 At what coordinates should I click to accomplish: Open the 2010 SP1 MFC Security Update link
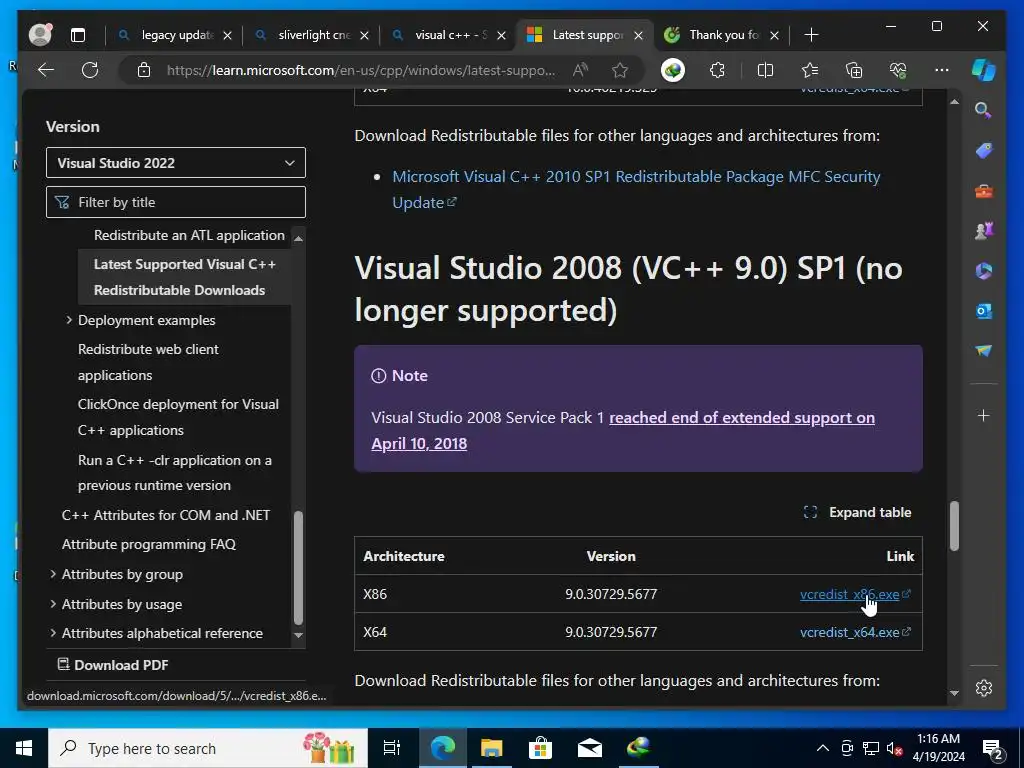pyautogui.click(x=636, y=189)
